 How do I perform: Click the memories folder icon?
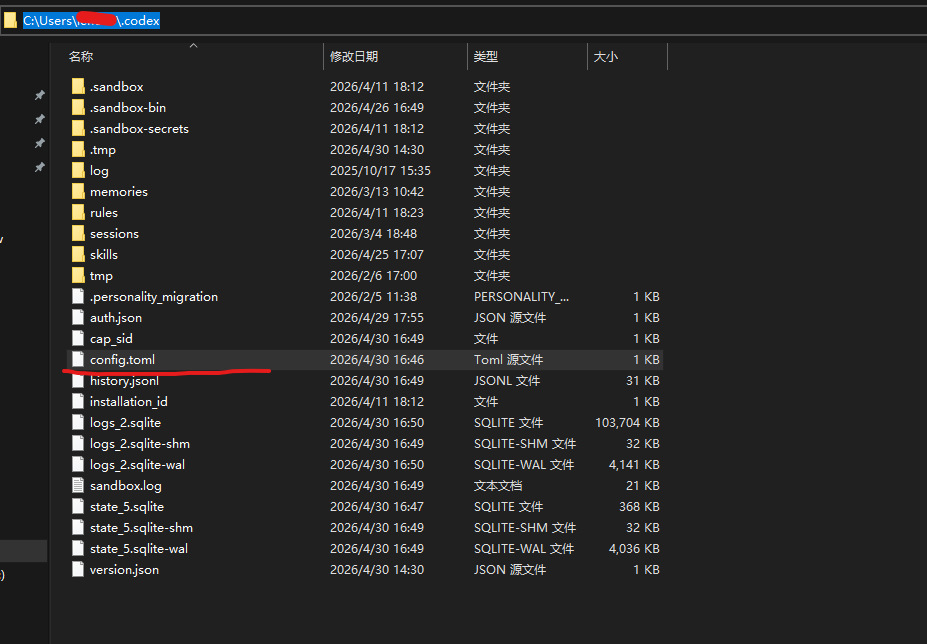[78, 192]
